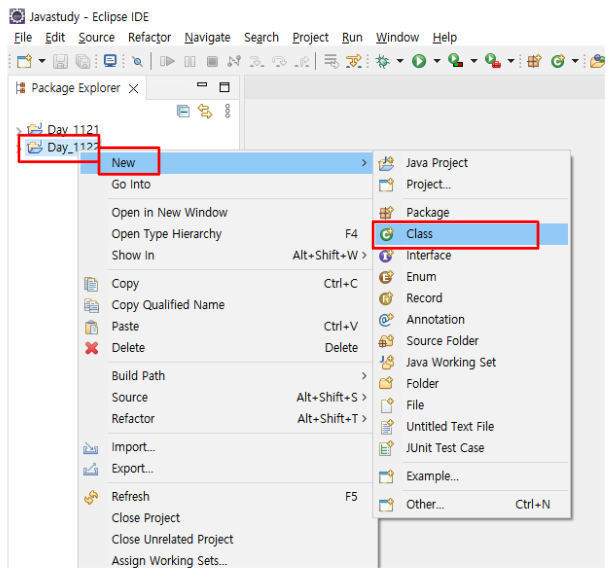Open the console terminal toolbar icon

pyautogui.click(x=110, y=61)
